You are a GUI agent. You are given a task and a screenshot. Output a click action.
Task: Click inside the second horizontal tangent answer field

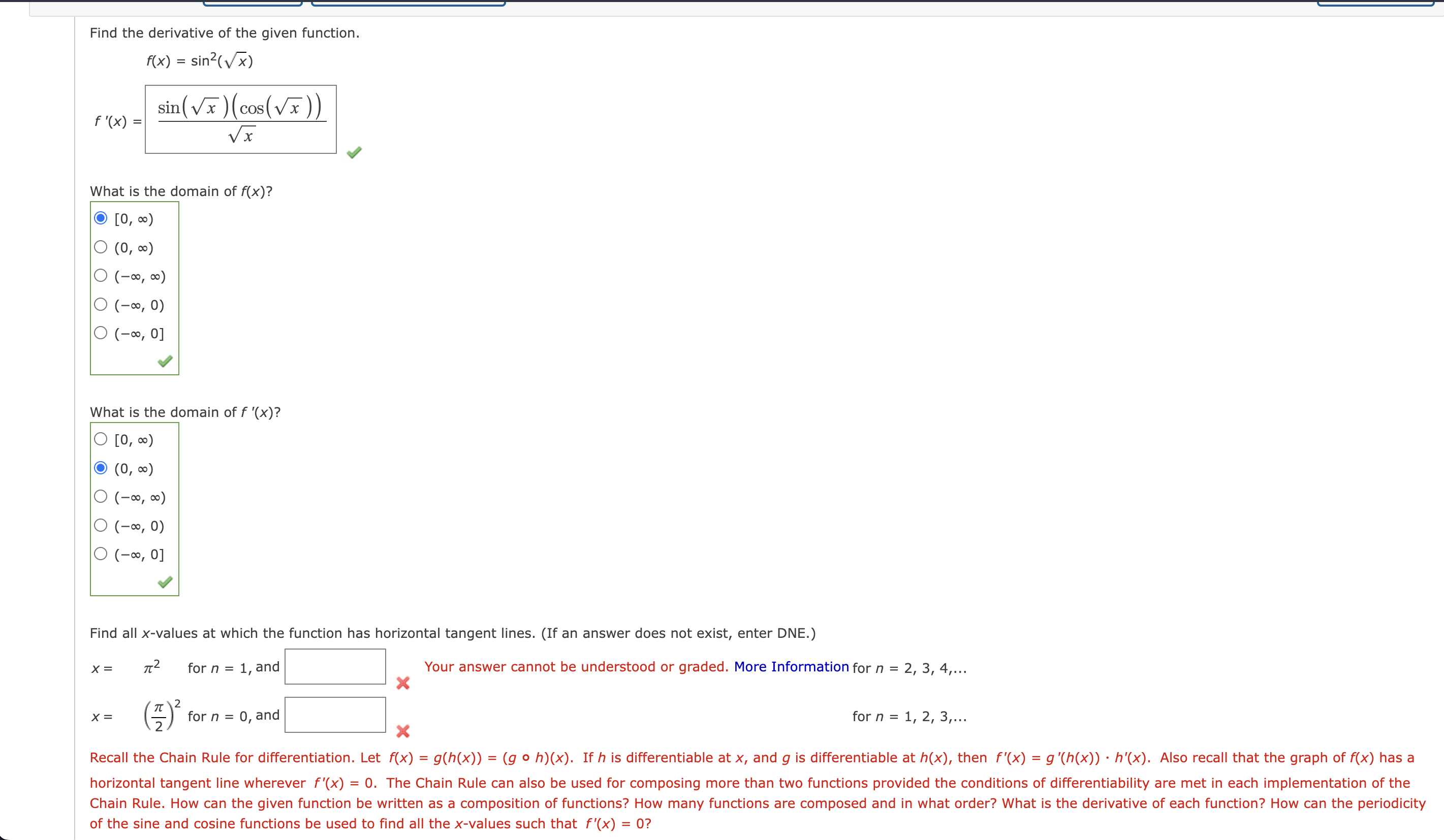(x=335, y=714)
